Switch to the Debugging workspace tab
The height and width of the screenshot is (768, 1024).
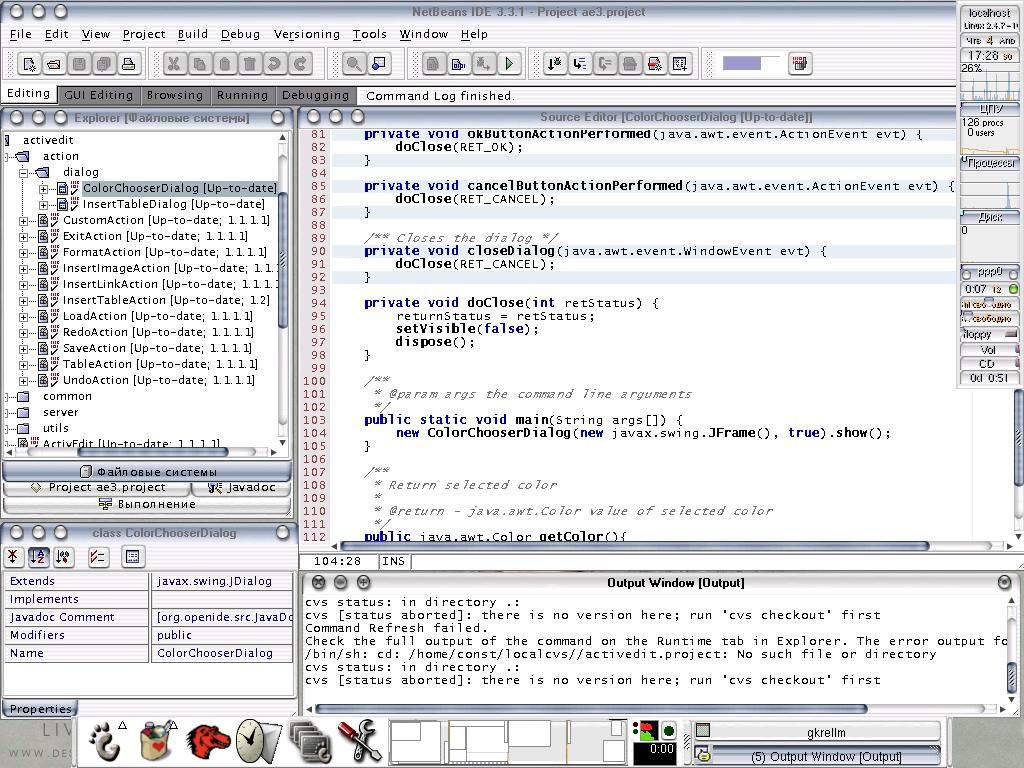pos(315,95)
